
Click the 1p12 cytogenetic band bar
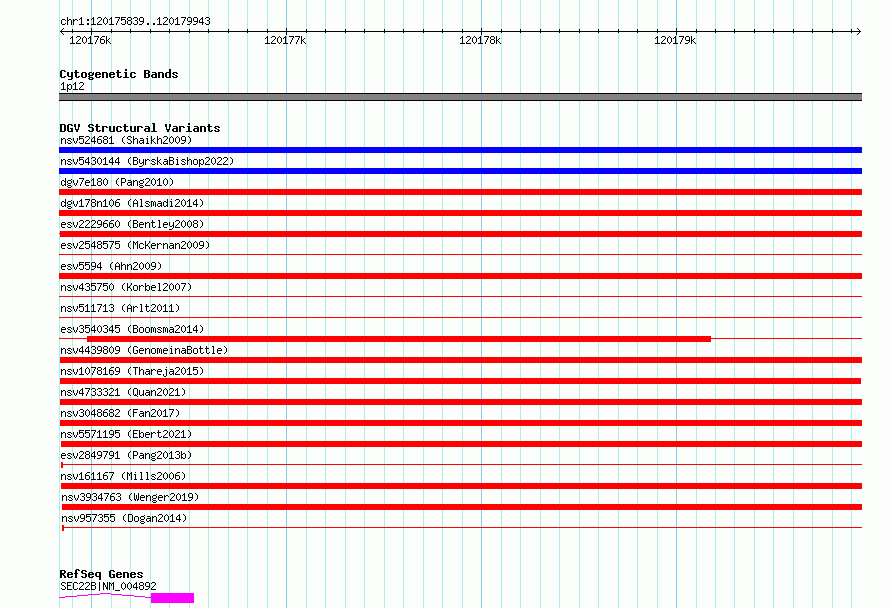(460, 97)
